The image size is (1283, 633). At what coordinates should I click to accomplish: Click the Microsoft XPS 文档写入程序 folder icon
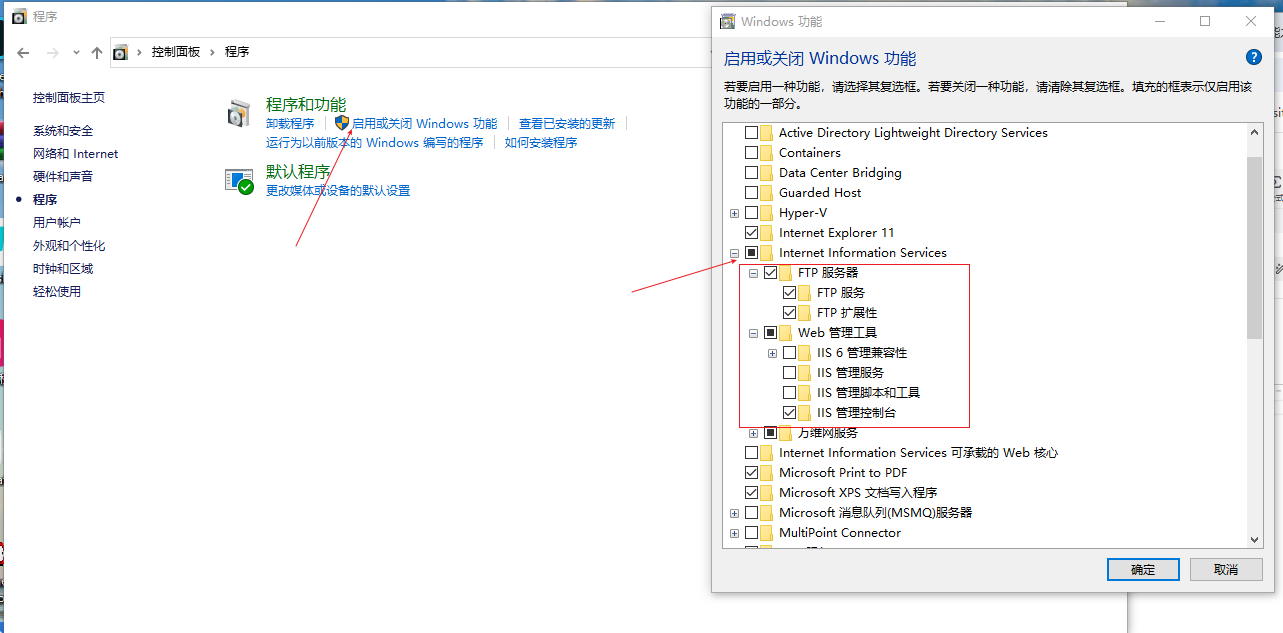coord(767,493)
